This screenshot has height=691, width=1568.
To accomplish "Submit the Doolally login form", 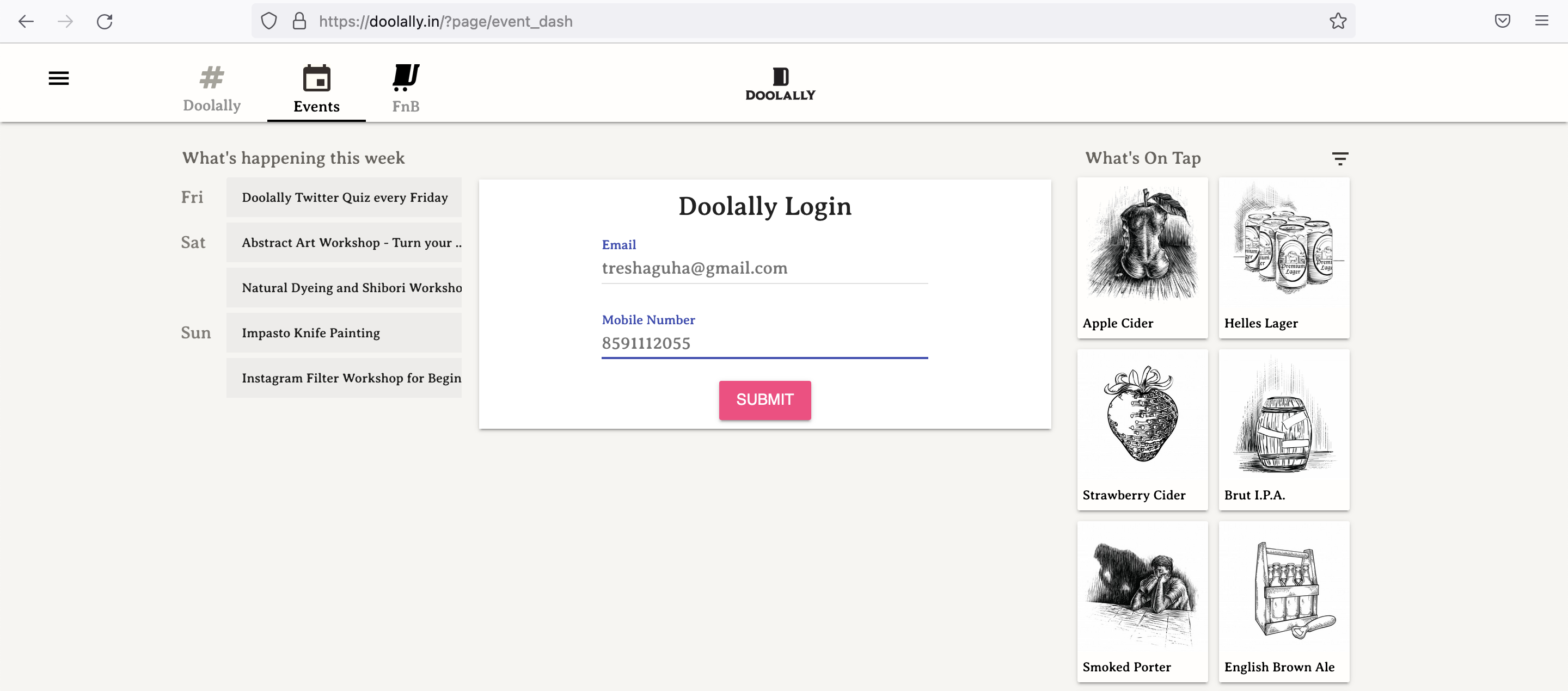I will pyautogui.click(x=764, y=399).
